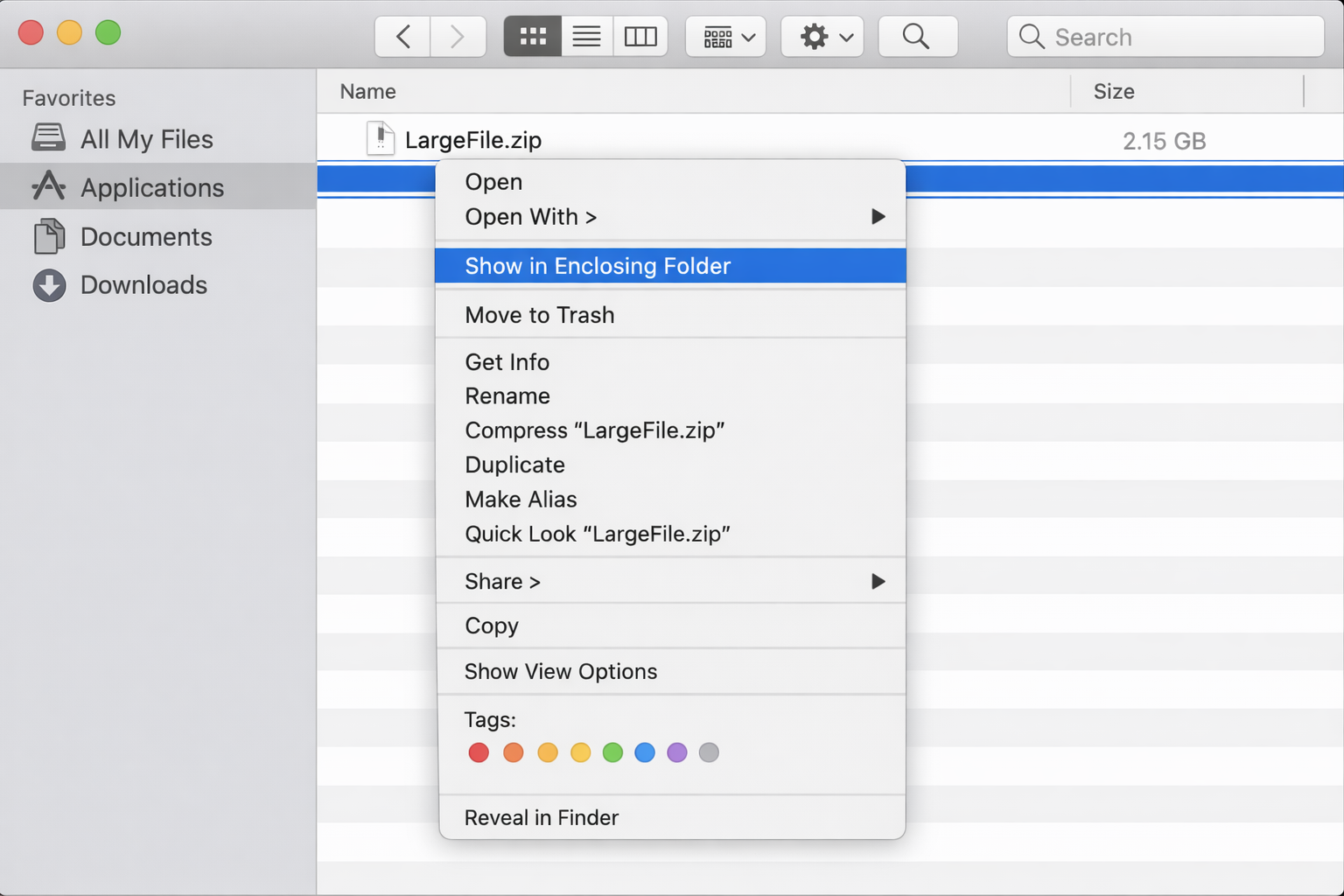Choose Reveal in Finder
Viewport: 1344px width, 896px height.
coord(670,817)
